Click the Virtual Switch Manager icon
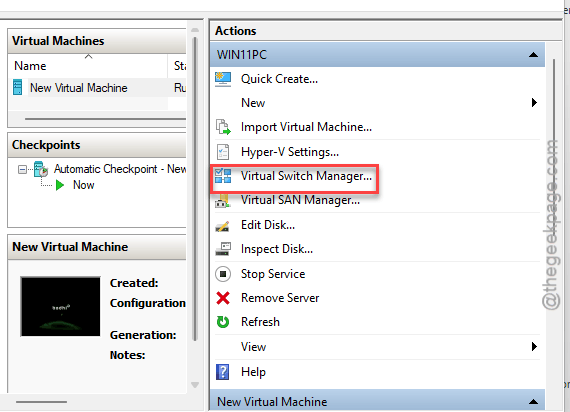 [x=223, y=176]
